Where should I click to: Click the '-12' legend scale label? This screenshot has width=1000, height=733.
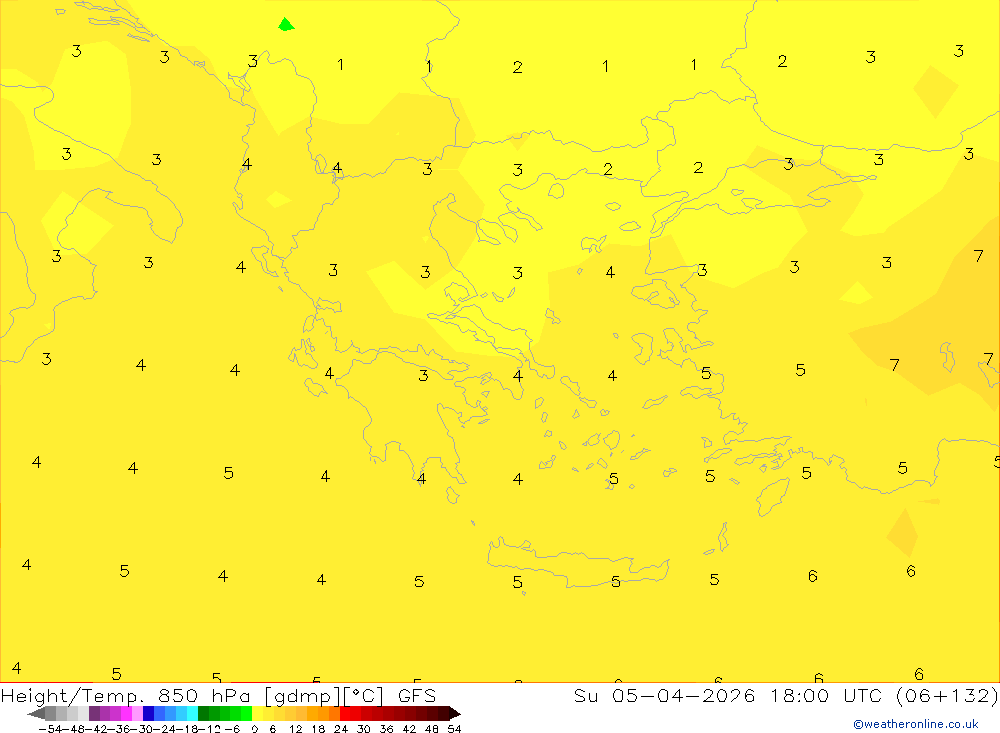210,728
